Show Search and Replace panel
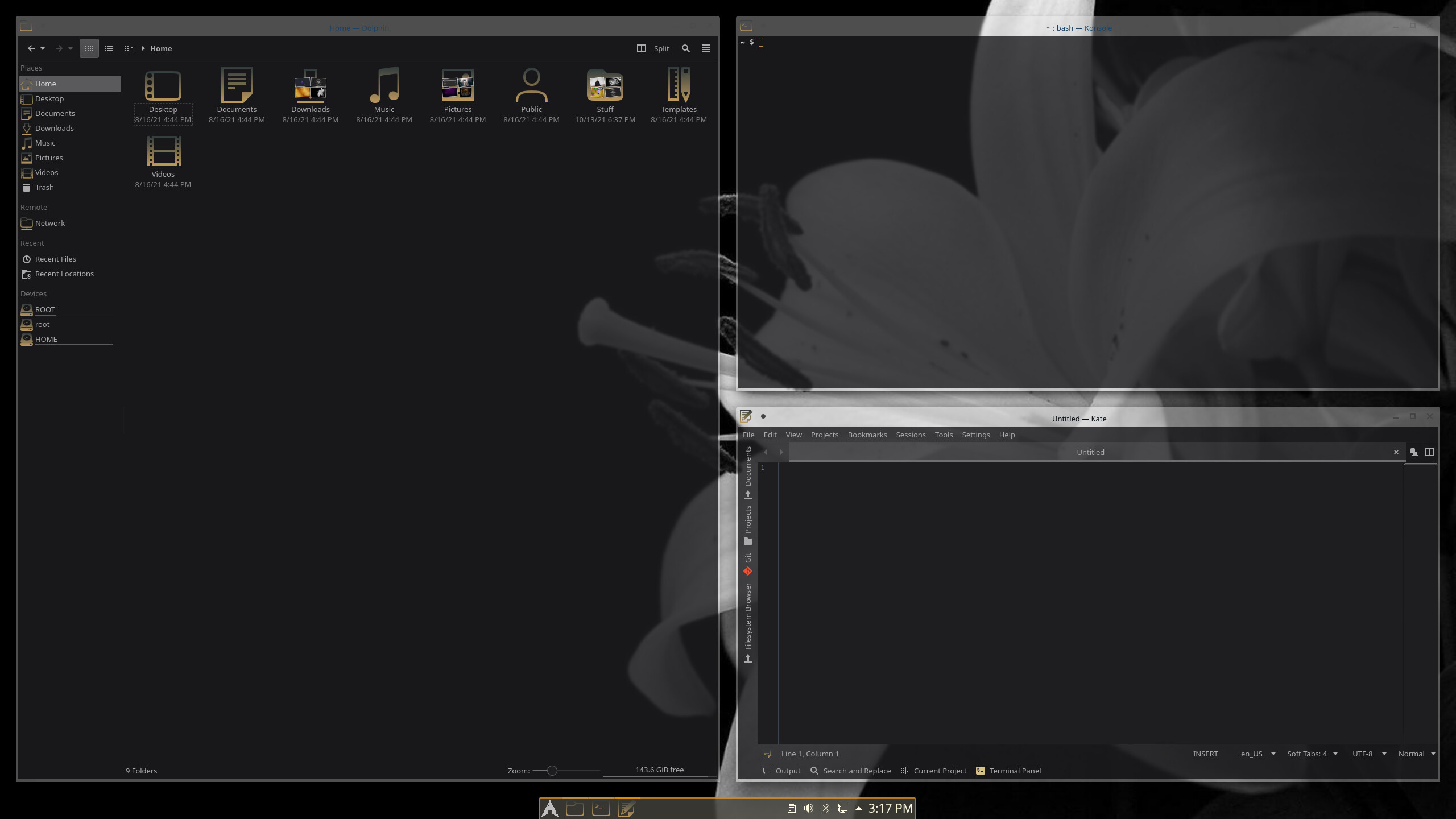This screenshot has height=819, width=1456. click(850, 771)
